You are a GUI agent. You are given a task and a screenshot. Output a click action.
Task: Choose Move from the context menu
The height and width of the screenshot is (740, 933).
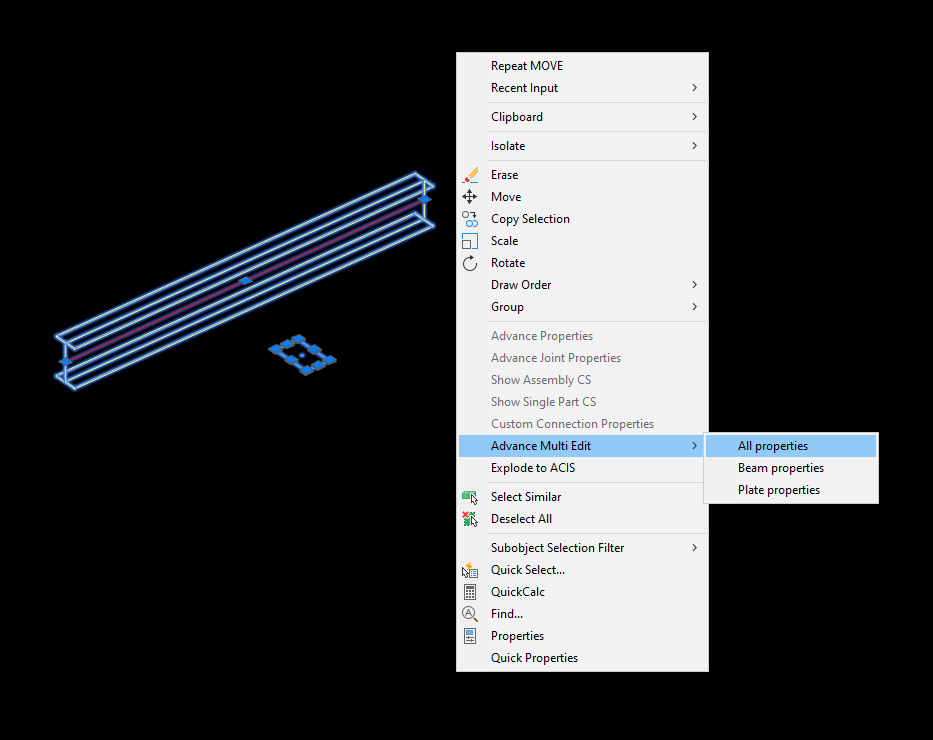583,197
